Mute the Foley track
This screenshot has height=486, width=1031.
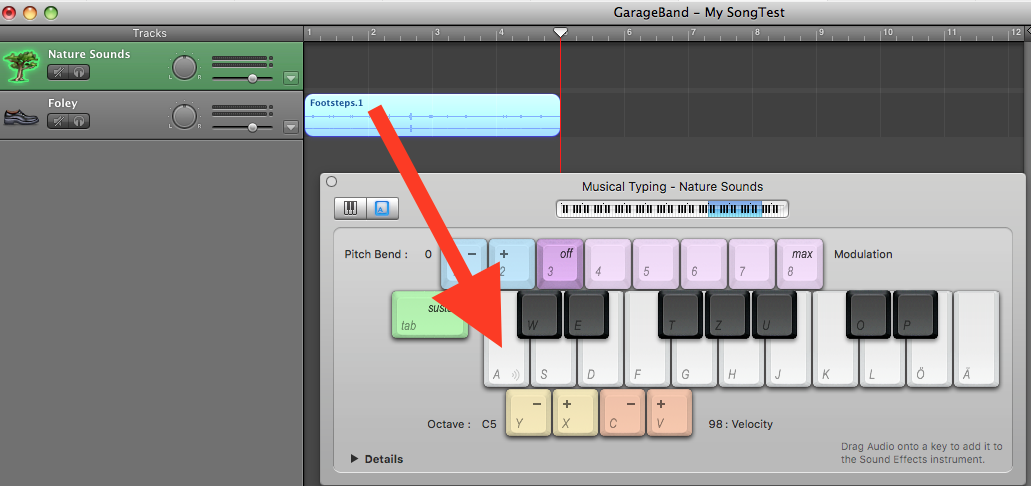click(57, 121)
